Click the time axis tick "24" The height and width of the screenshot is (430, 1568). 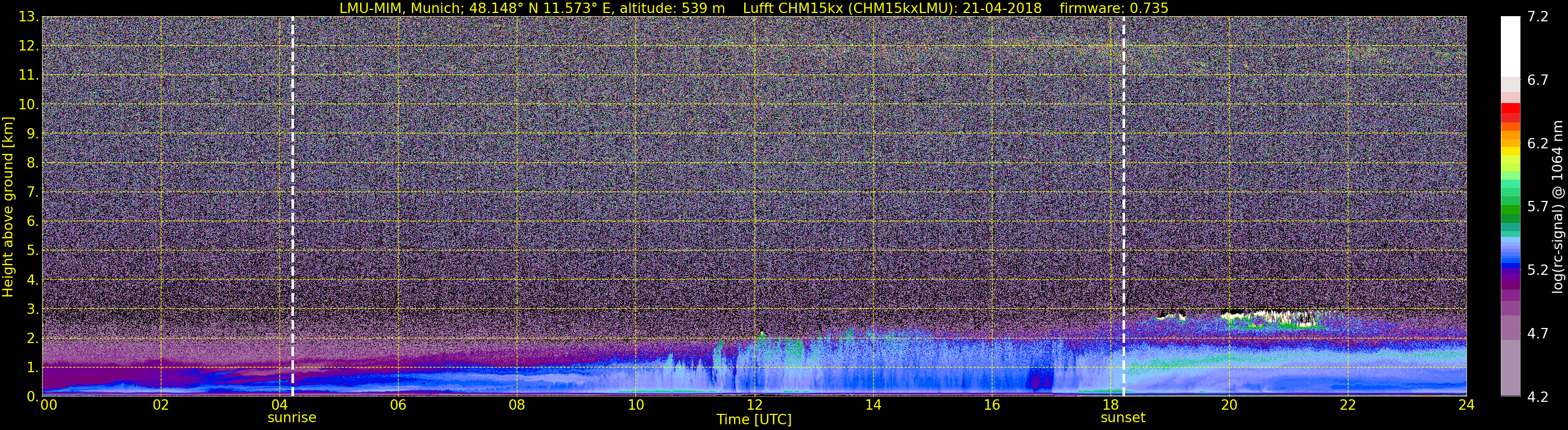1465,405
